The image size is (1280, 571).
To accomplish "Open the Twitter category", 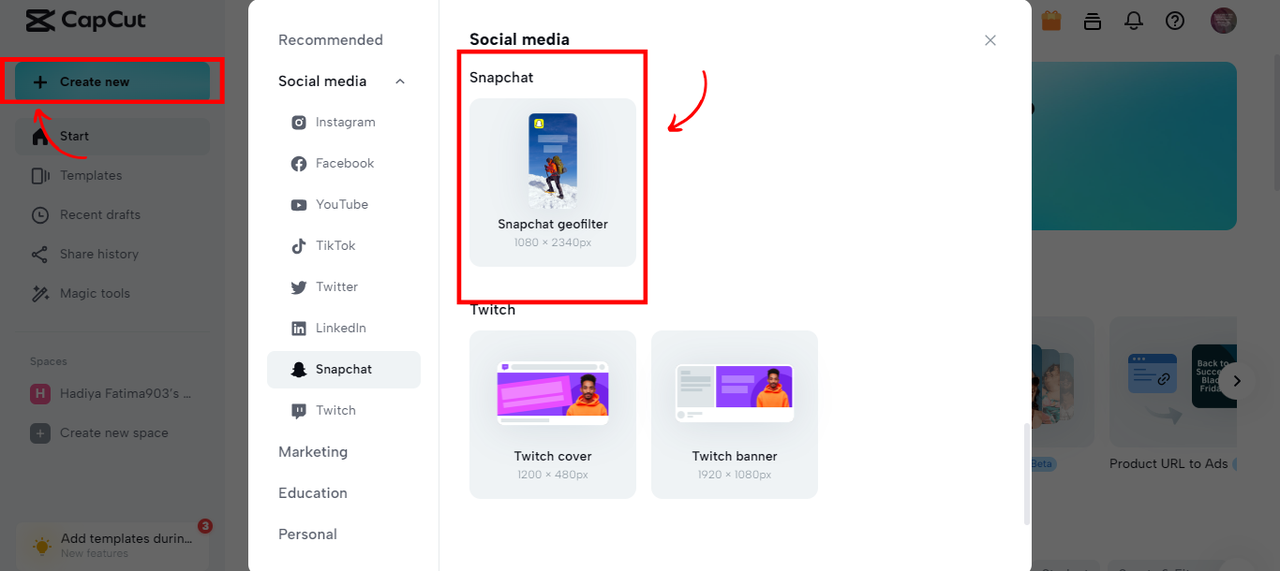I will 336,287.
